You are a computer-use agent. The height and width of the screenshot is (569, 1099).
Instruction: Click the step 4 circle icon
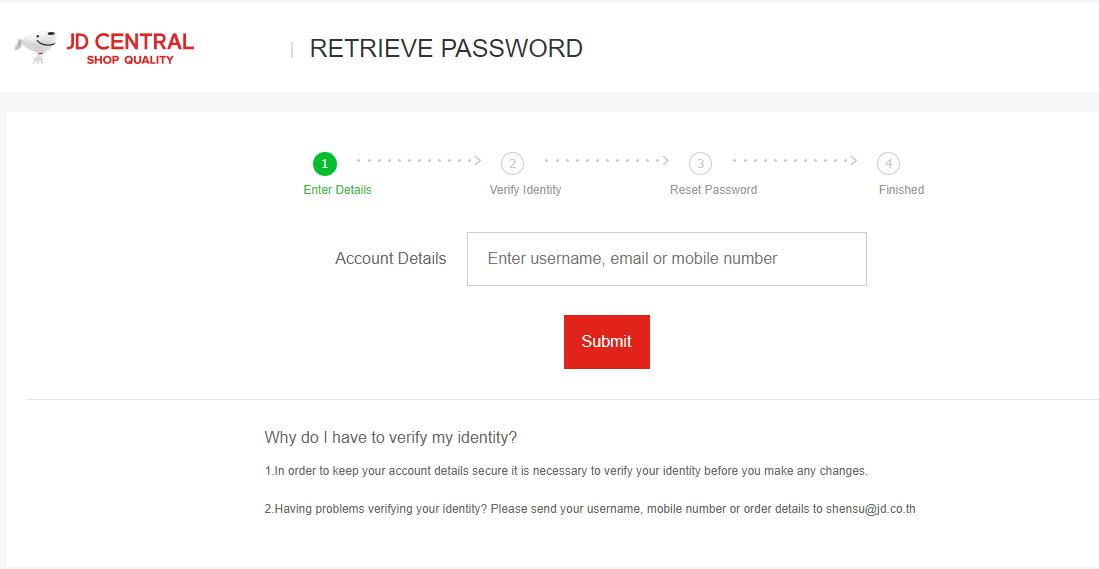click(888, 164)
